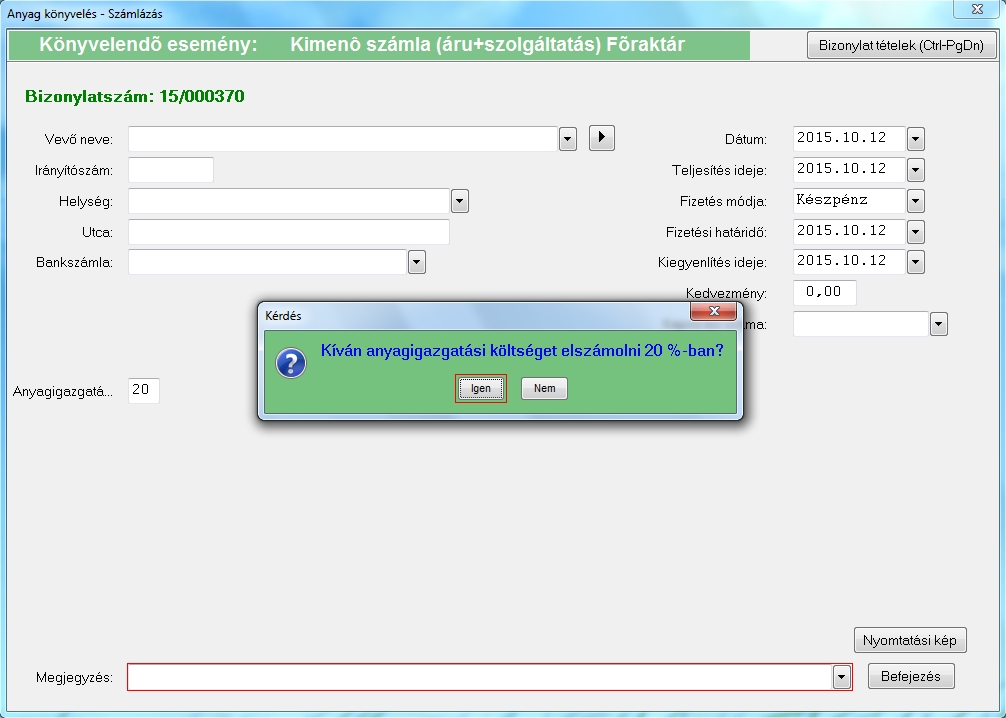Expand the Helység dropdown list
The width and height of the screenshot is (1006, 718).
pos(460,201)
